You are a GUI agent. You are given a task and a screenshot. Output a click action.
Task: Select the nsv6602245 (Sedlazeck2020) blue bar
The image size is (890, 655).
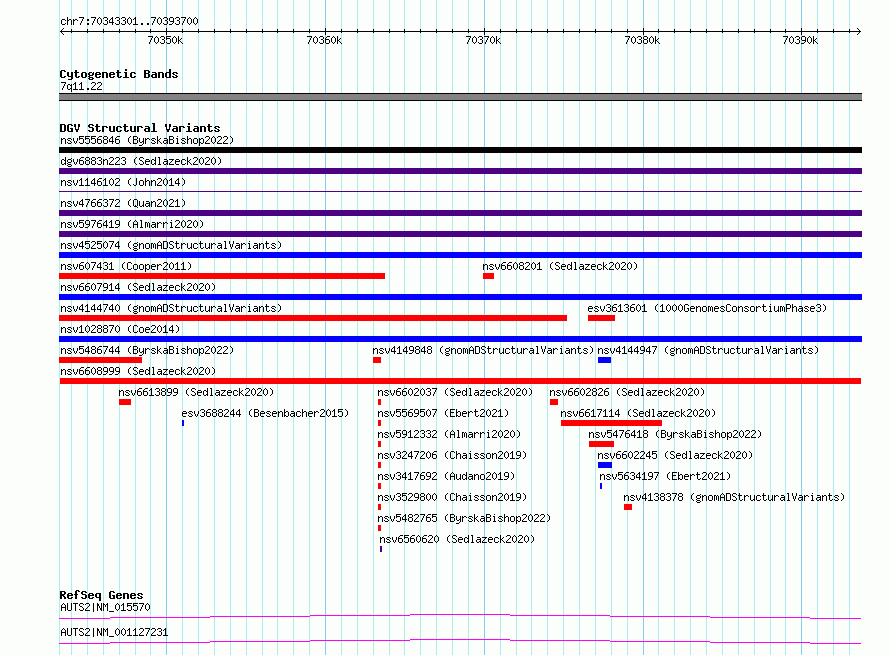pyautogui.click(x=604, y=465)
